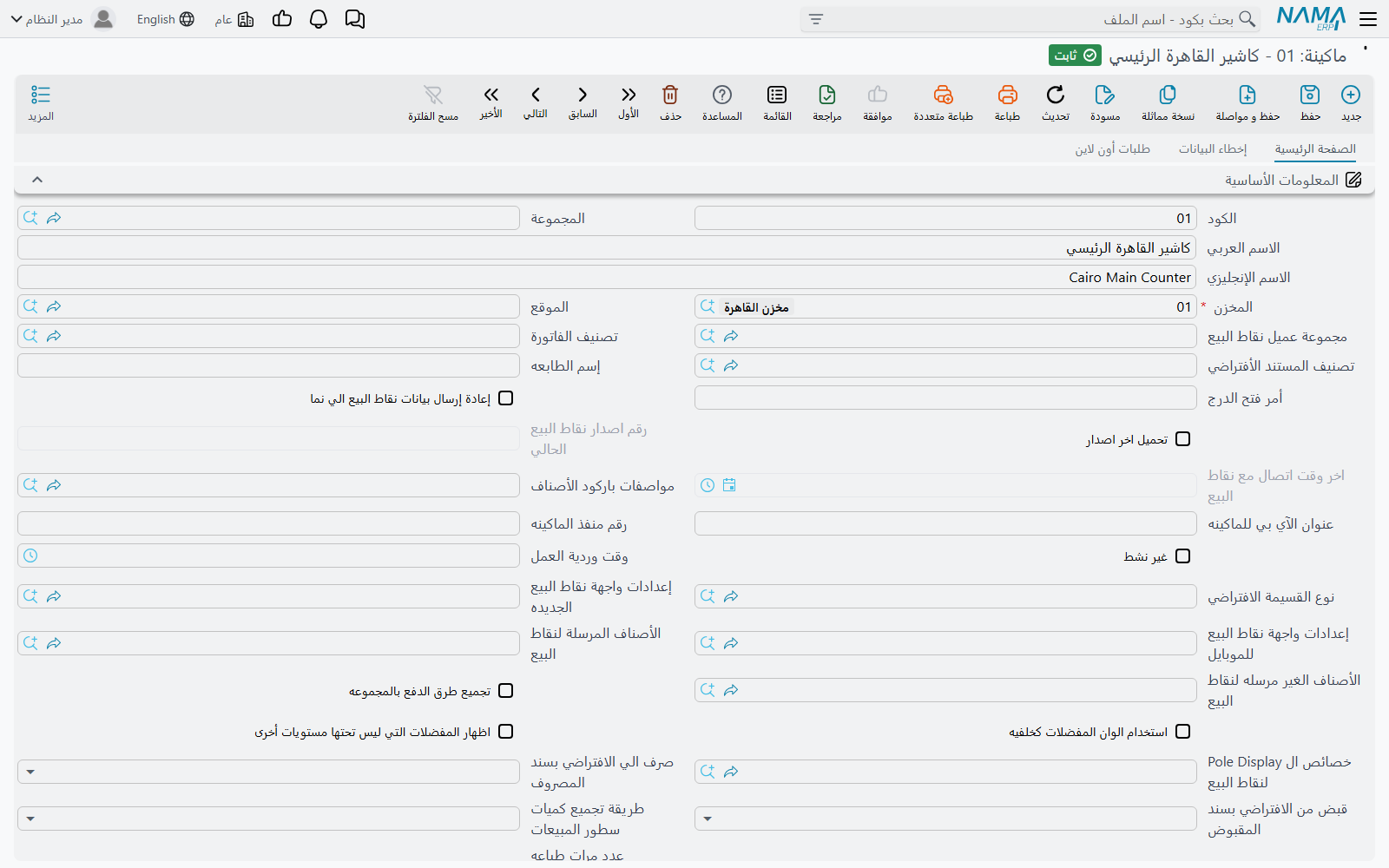The width and height of the screenshot is (1389, 868).
Task: Click the Save (حفظ) toolbar icon
Action: pyautogui.click(x=1310, y=95)
